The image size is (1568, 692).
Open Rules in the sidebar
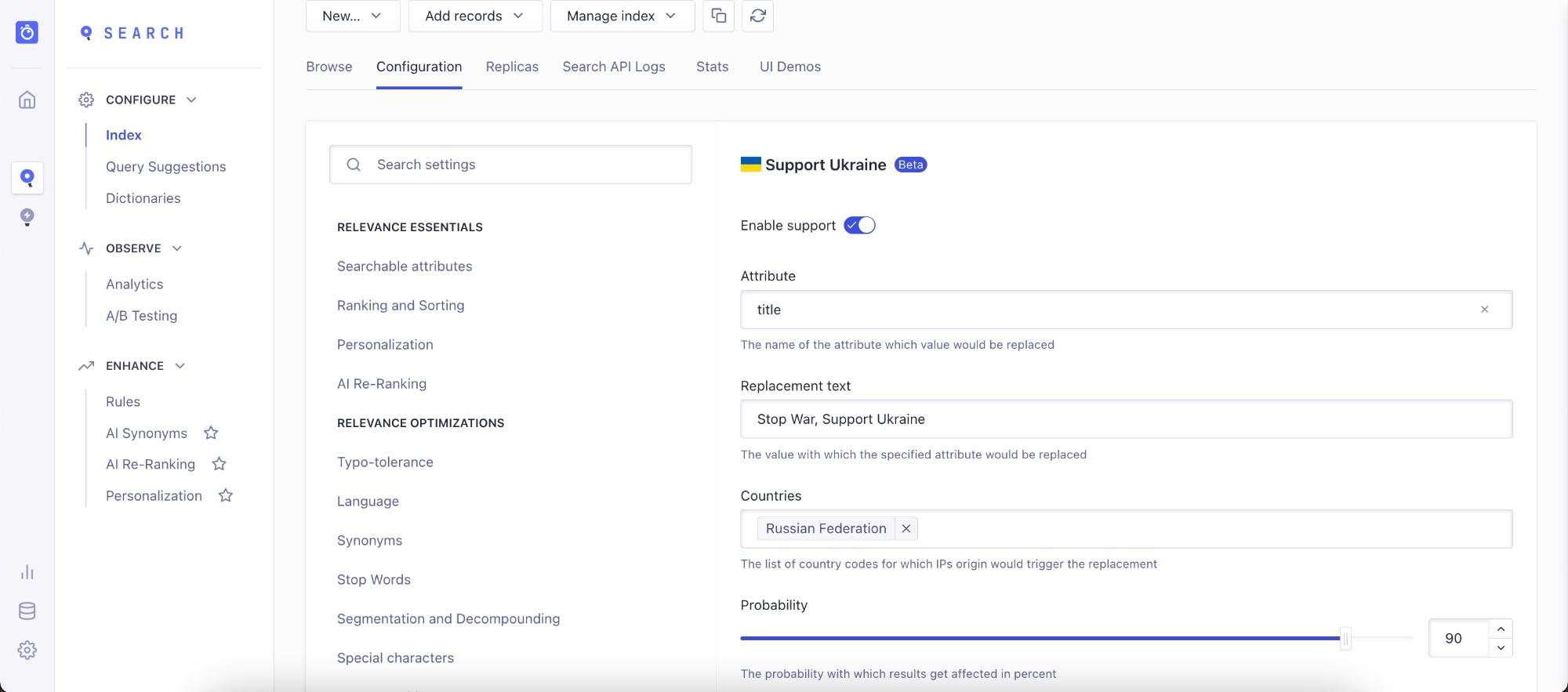coord(123,402)
